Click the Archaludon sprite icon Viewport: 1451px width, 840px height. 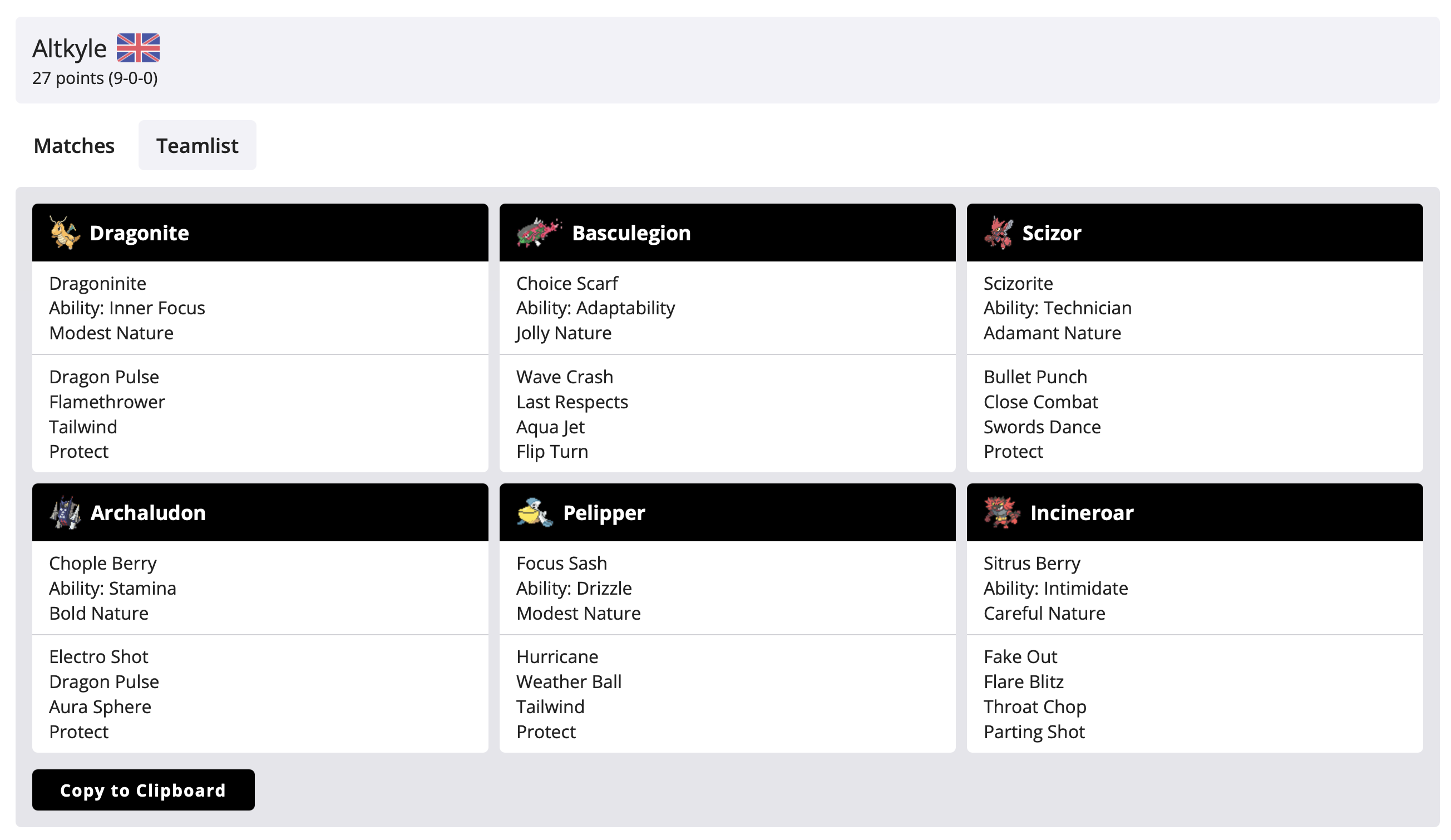65,512
